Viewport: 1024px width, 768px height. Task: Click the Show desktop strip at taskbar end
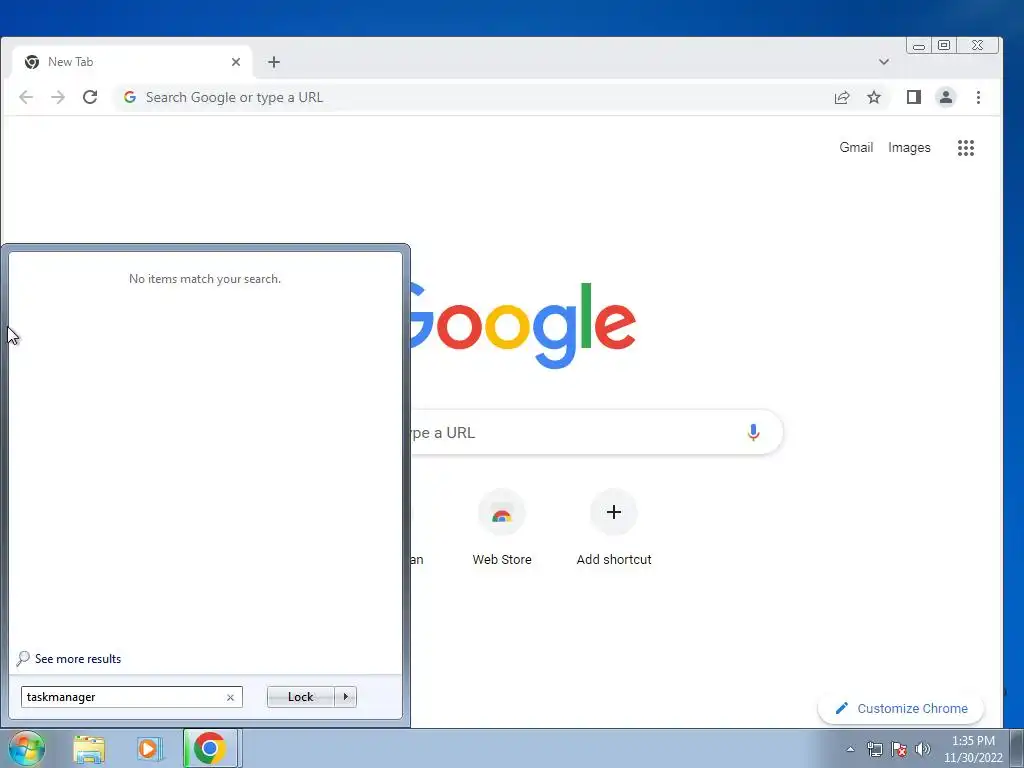pos(1017,748)
